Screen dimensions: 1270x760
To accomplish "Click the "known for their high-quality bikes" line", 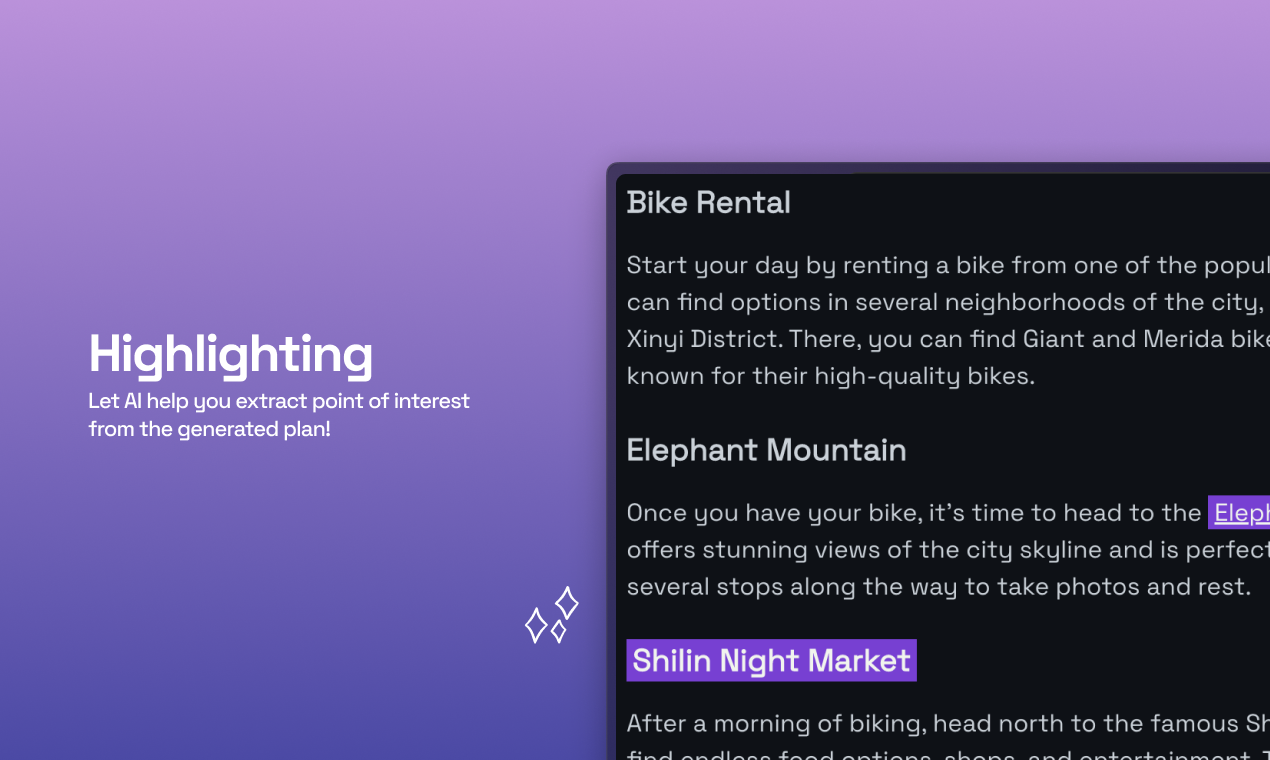I will pos(830,376).
